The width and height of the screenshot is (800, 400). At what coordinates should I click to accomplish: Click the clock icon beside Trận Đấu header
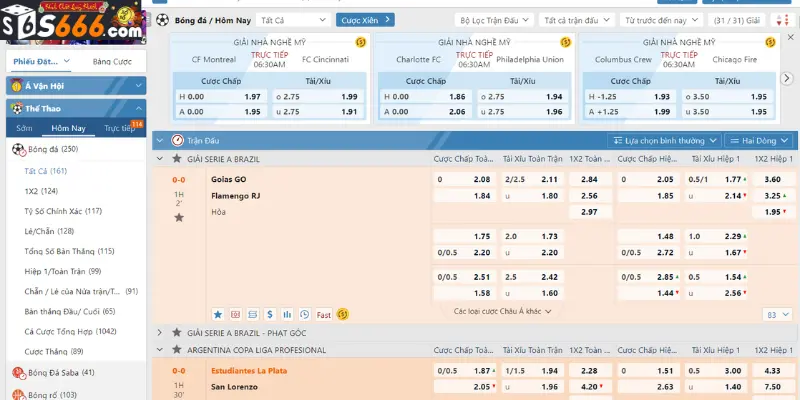click(x=177, y=141)
